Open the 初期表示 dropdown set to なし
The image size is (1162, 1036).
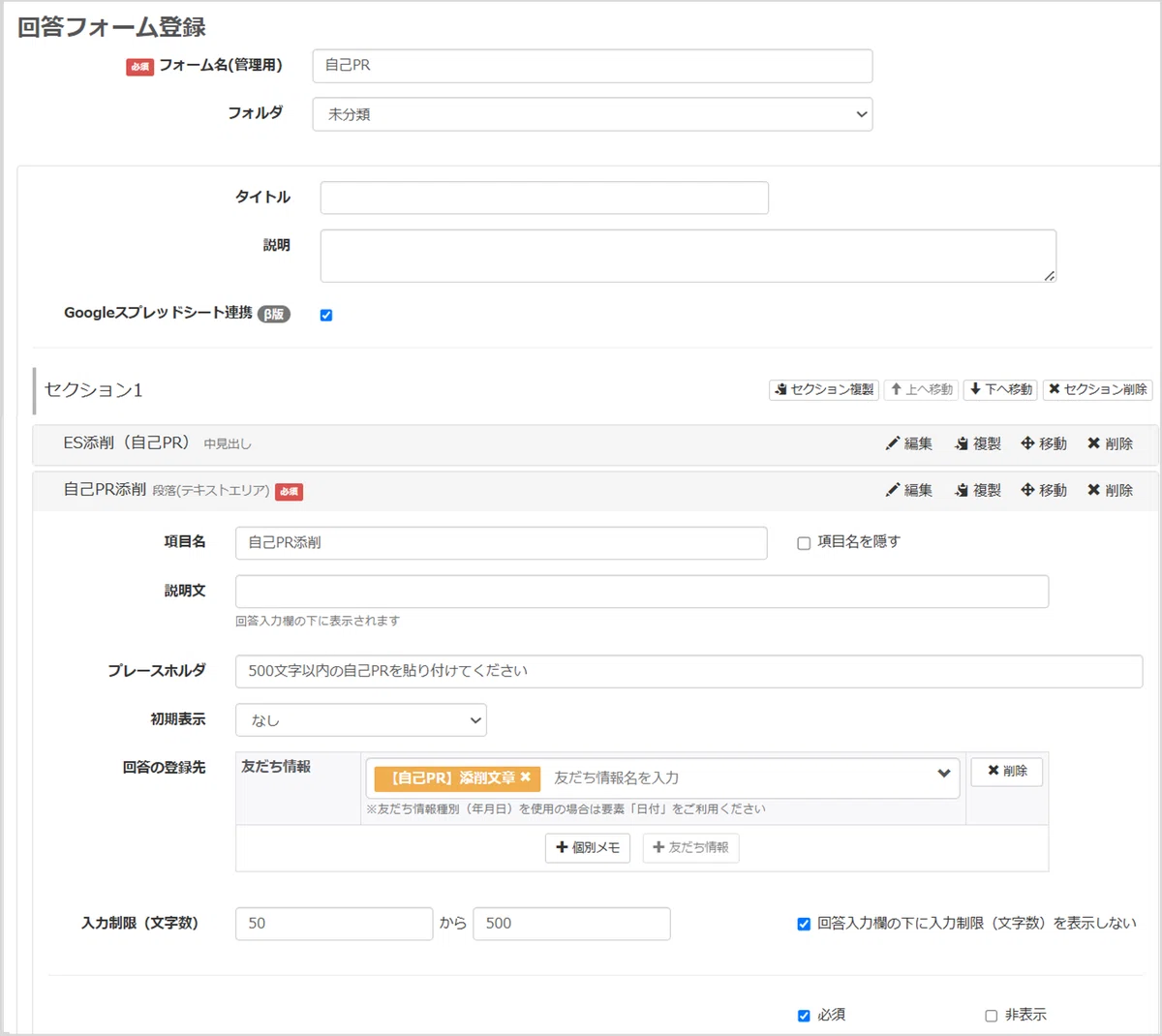pyautogui.click(x=361, y=720)
